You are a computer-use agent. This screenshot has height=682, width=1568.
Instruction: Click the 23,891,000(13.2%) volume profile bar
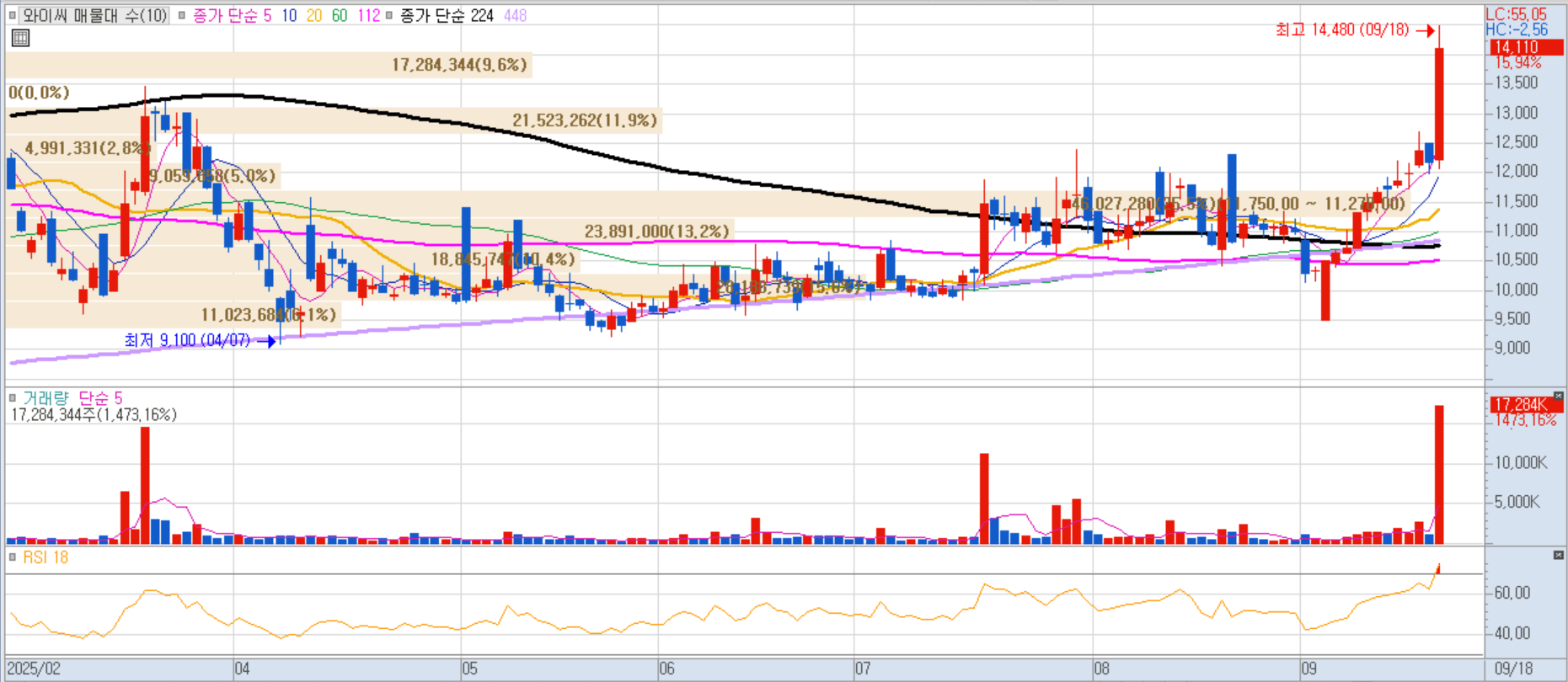371,231
